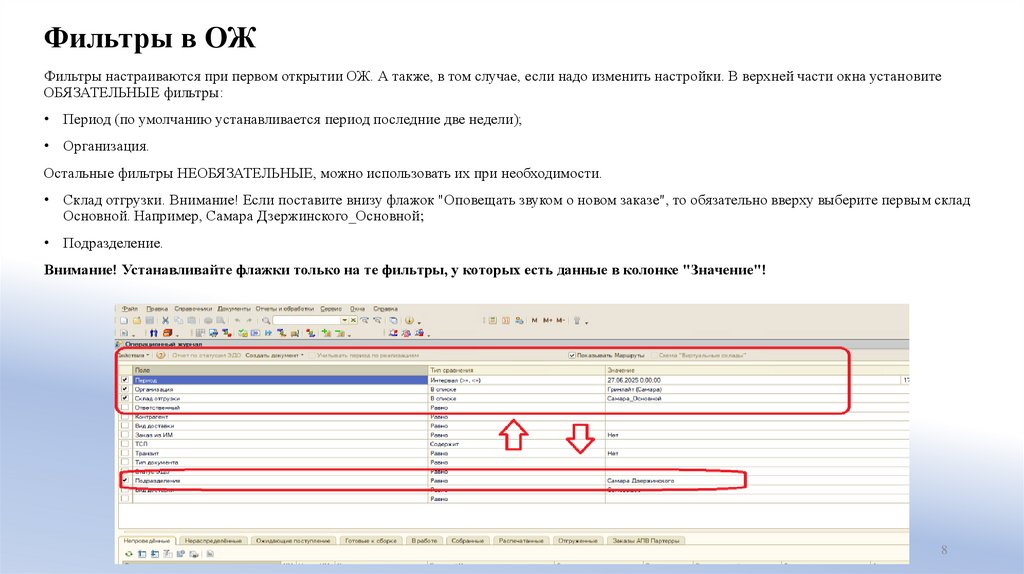Click the M- button in the toolbar

point(560,321)
